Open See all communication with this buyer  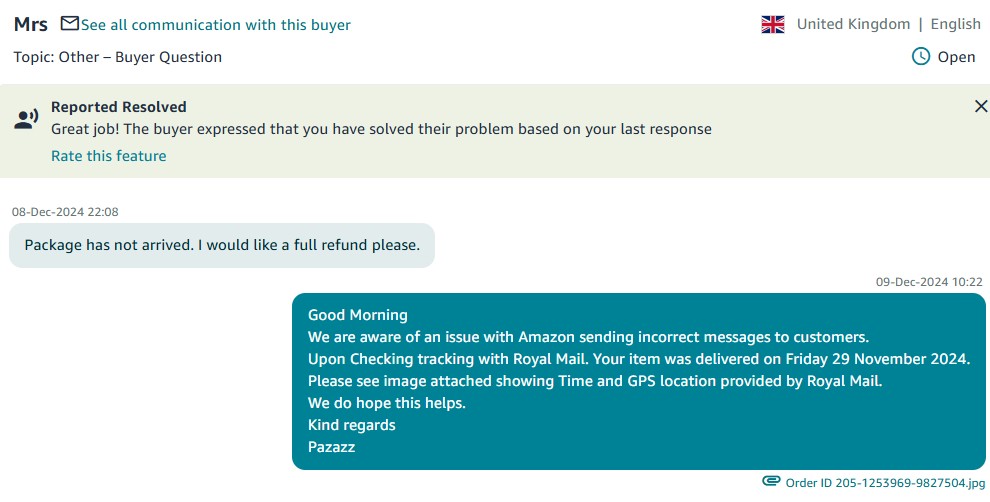pyautogui.click(x=215, y=25)
